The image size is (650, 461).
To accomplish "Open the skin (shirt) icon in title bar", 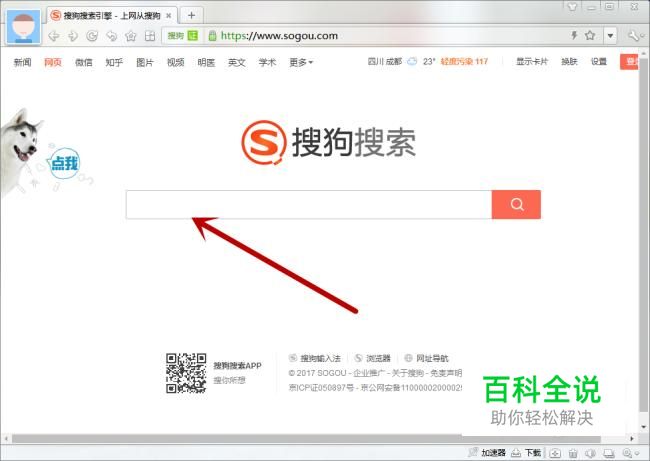I will click(572, 7).
